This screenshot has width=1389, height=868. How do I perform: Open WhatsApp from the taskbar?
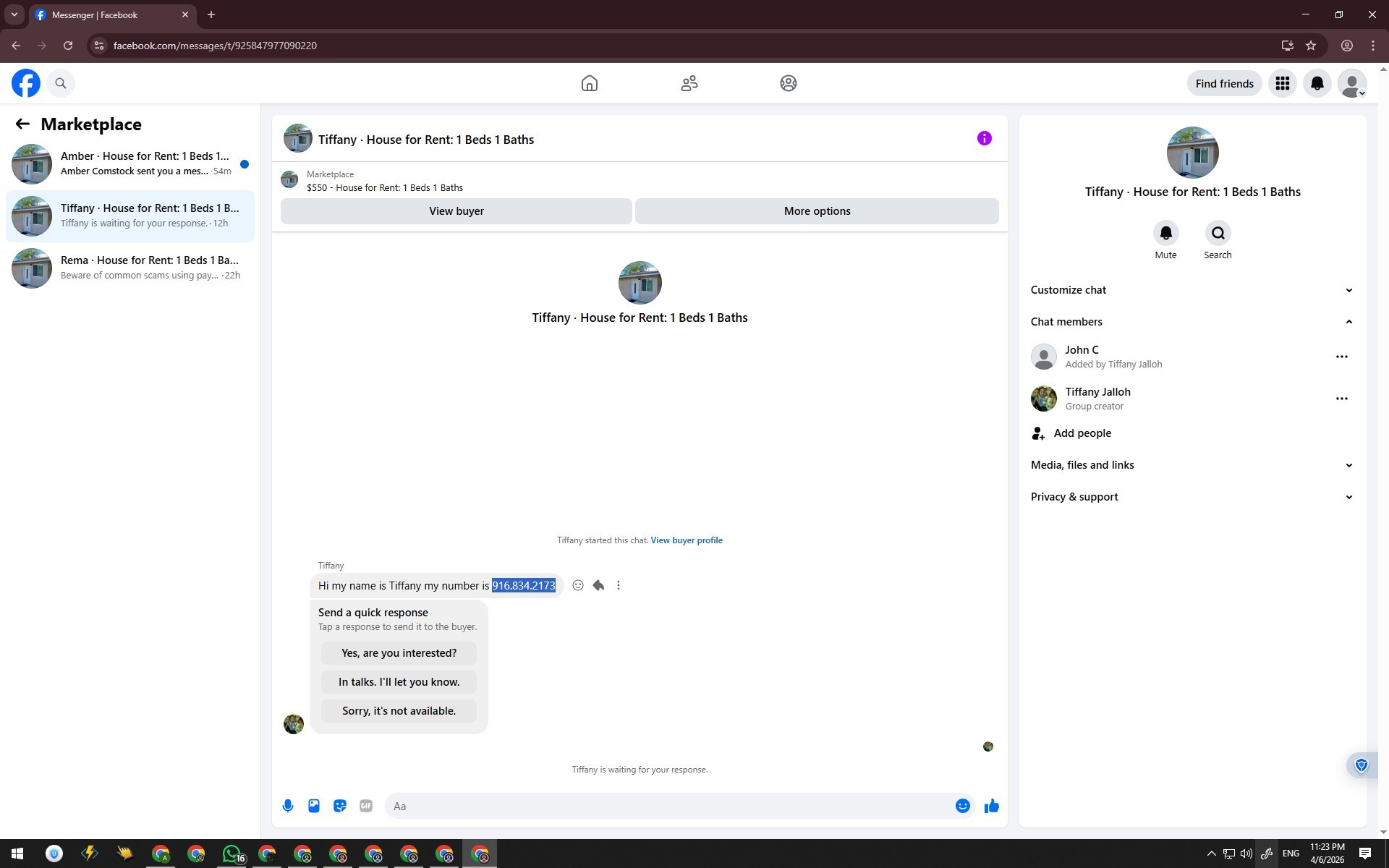(x=231, y=854)
